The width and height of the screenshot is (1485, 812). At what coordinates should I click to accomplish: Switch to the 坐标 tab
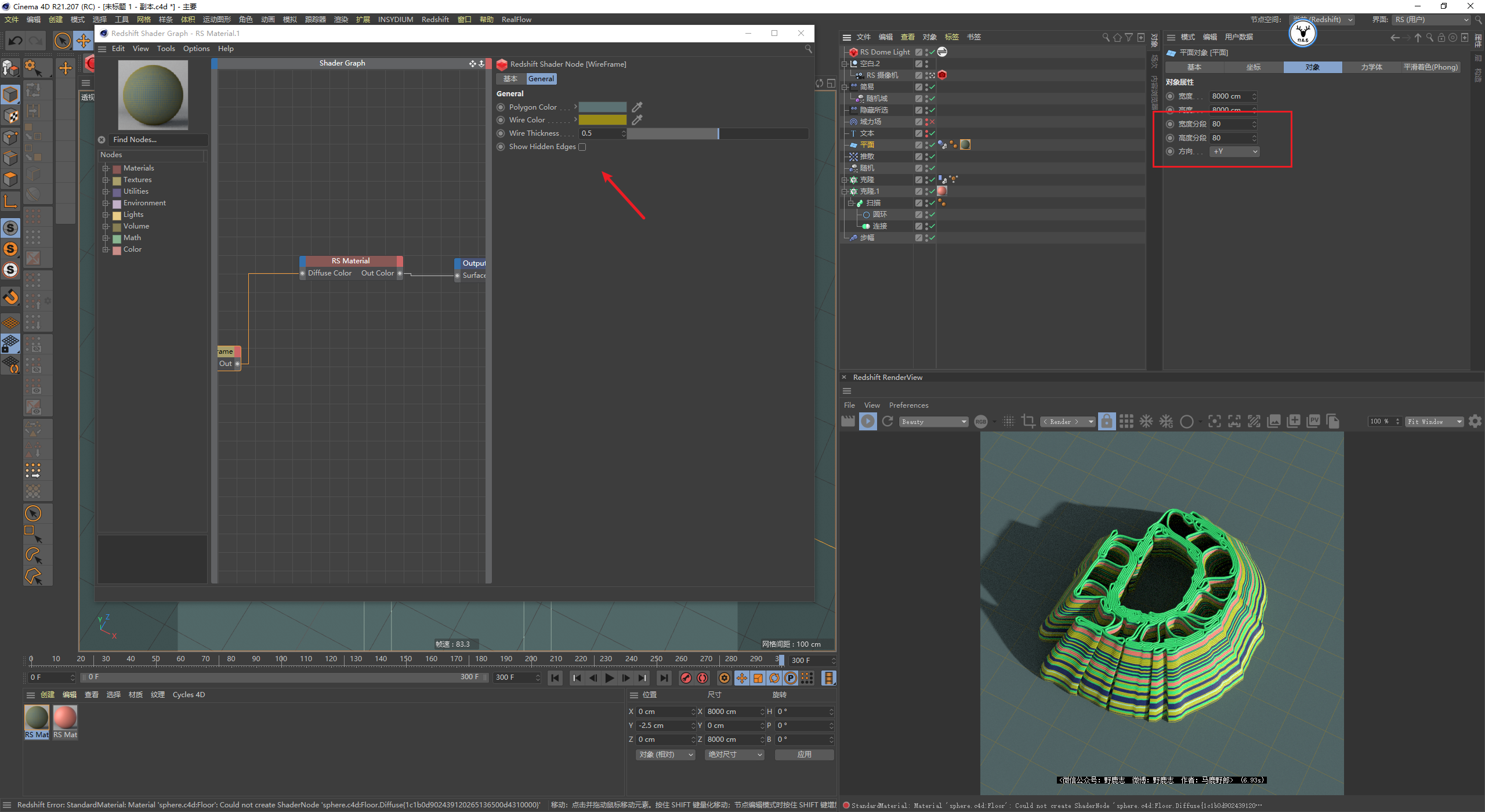[1254, 67]
